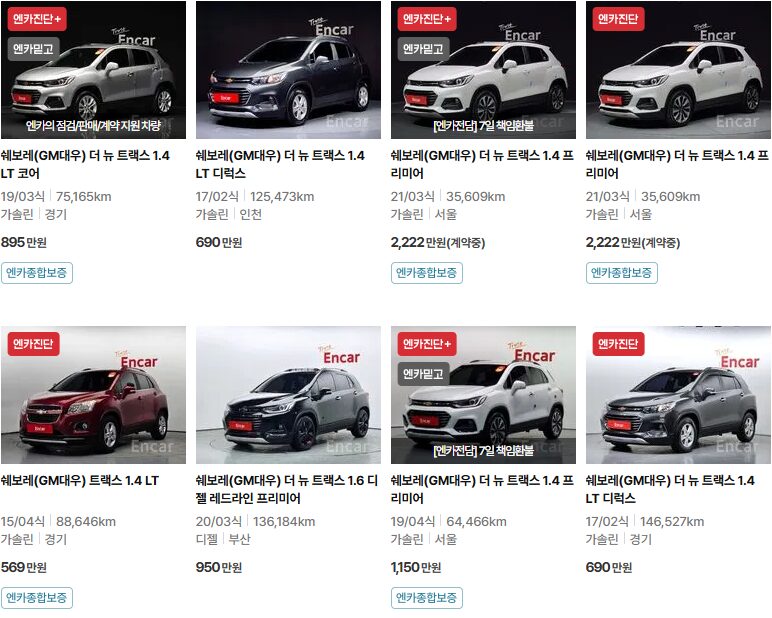Click the 엔카믿고 badge on the 1,150만원 listing
Viewport: 772px width, 618px height.
423,374
